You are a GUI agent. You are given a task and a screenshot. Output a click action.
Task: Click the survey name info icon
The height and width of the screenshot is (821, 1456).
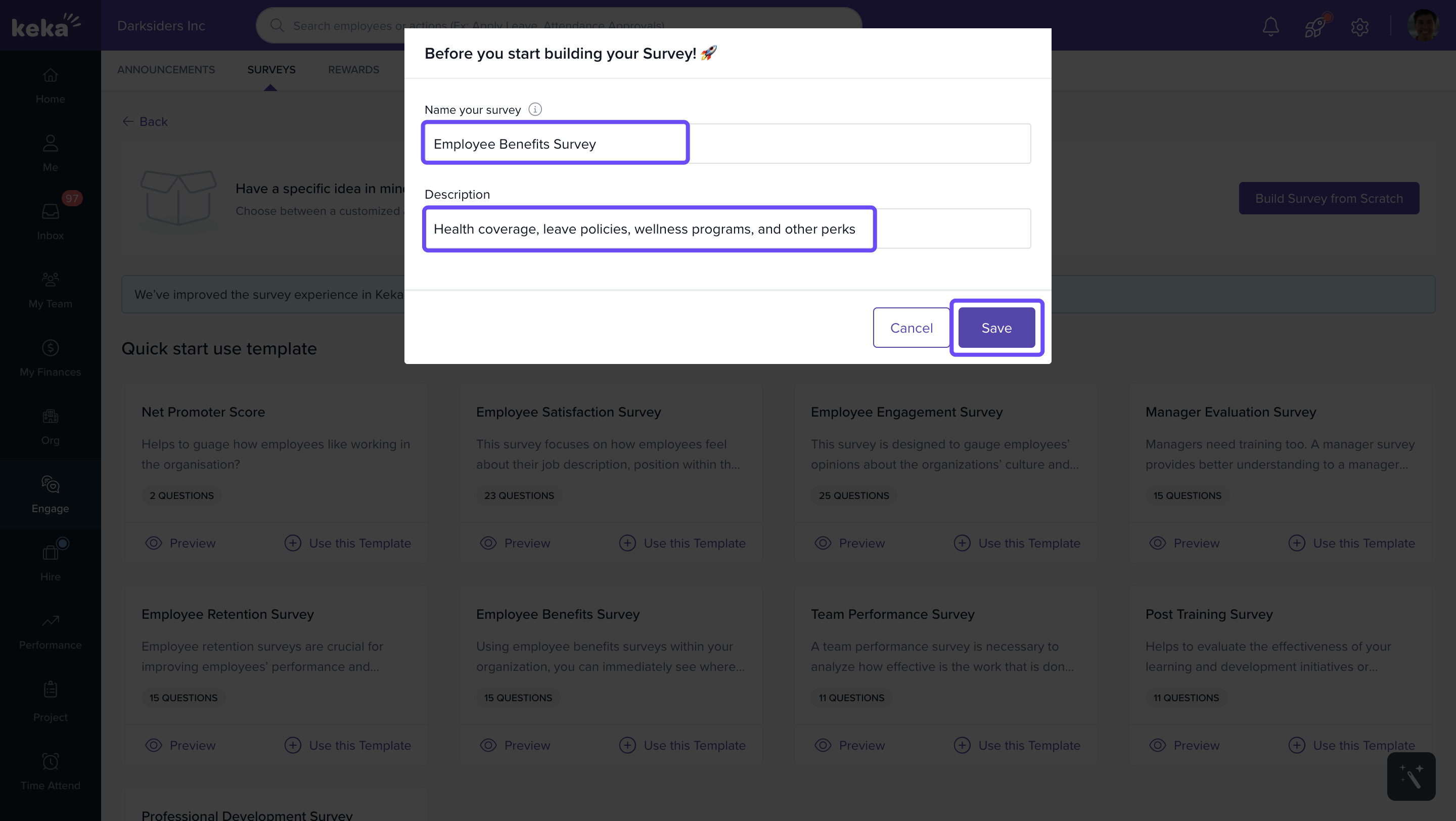pos(535,109)
